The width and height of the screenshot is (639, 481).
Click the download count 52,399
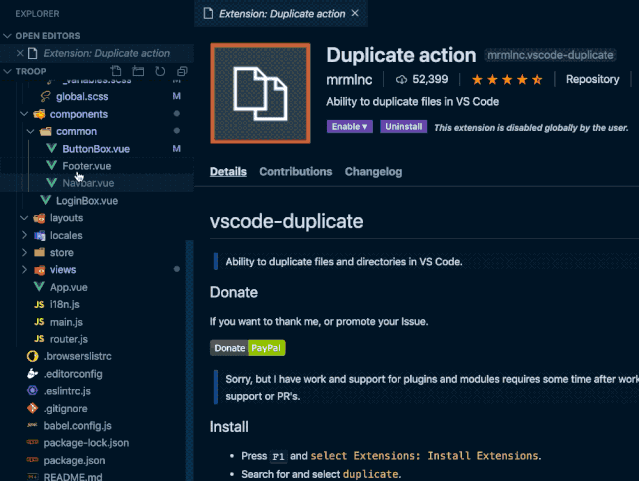pos(421,79)
